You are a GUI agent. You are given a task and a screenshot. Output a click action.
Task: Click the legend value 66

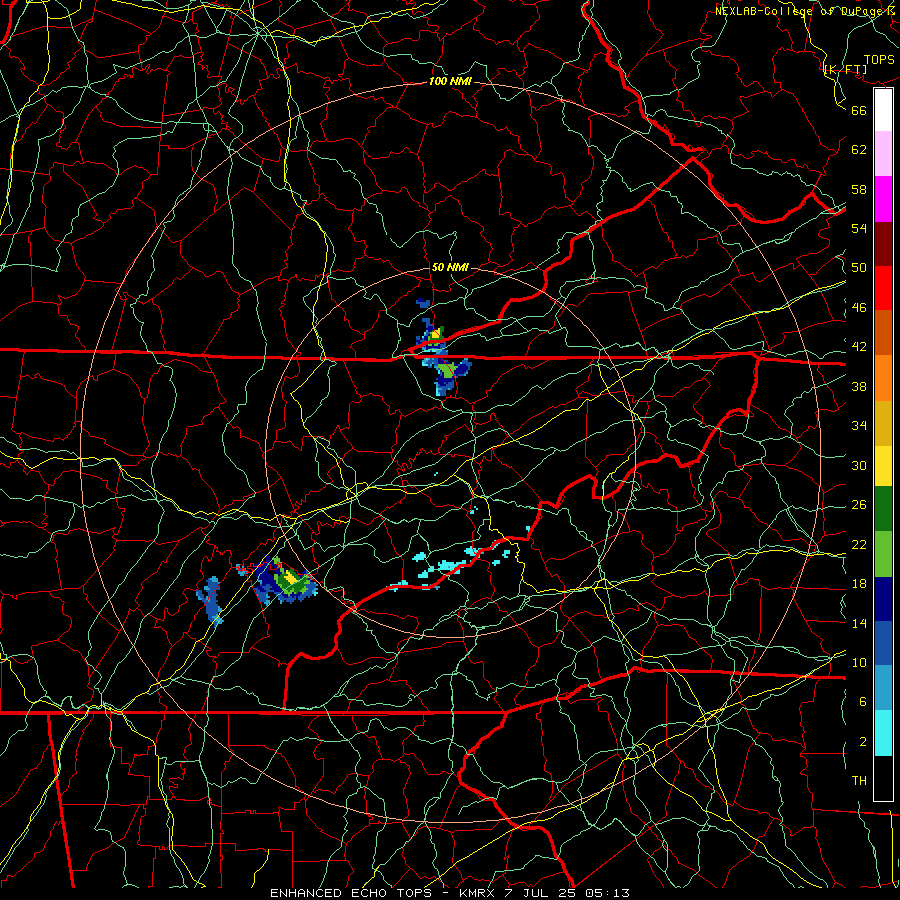point(859,110)
